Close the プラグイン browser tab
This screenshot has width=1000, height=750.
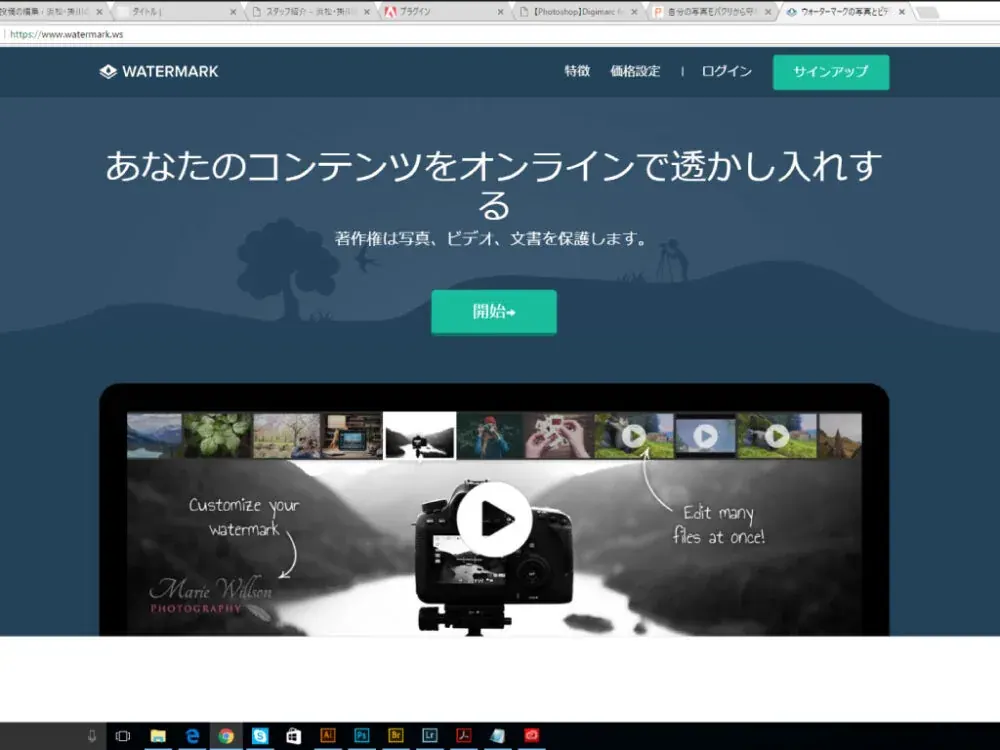tap(500, 12)
